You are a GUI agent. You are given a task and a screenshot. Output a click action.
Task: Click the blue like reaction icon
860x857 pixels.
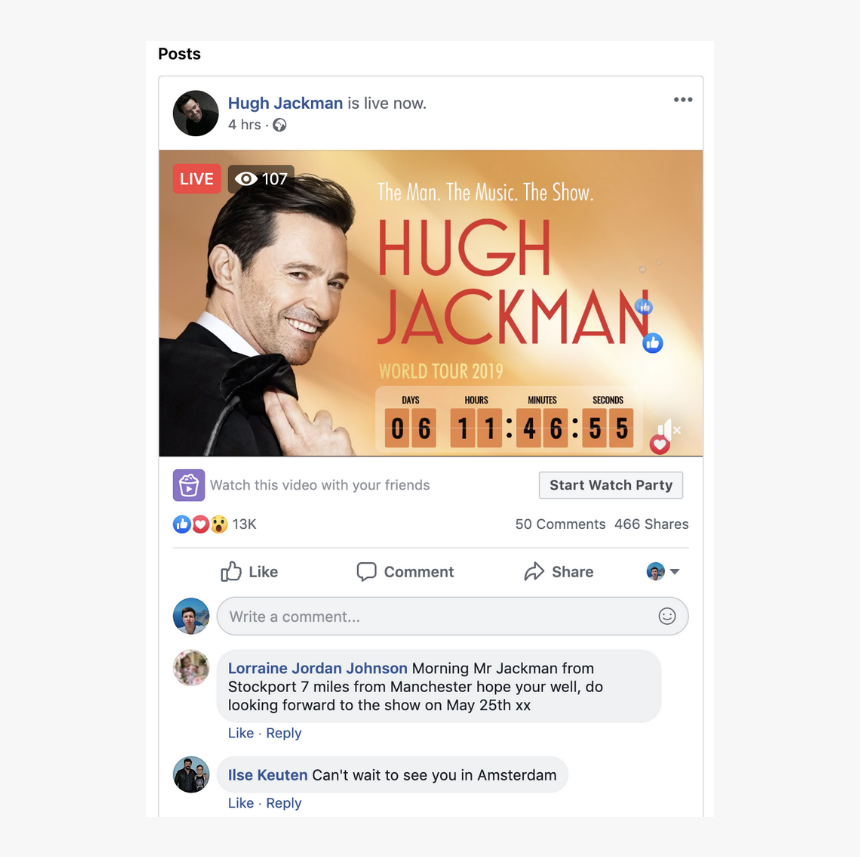(182, 524)
